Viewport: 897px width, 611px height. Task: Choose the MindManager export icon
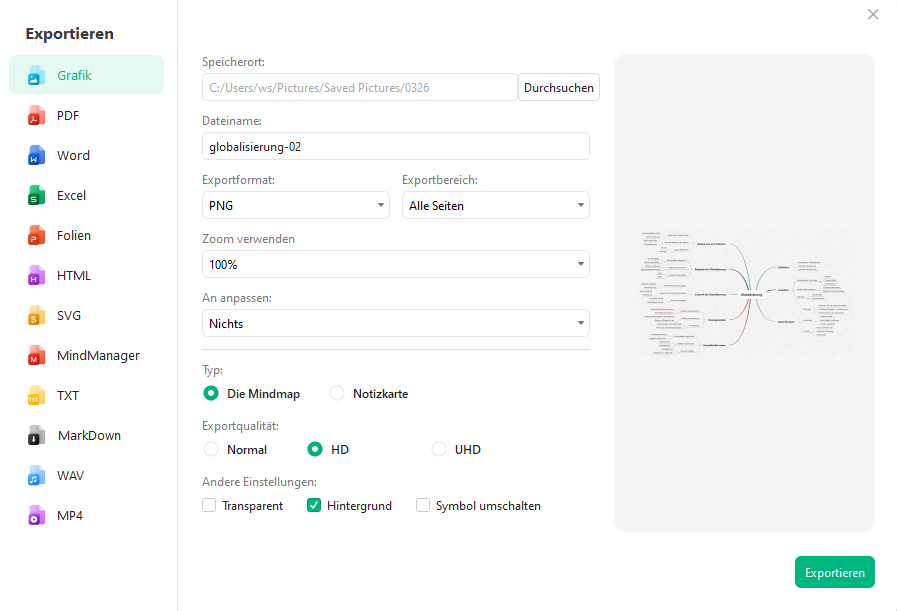coord(37,356)
